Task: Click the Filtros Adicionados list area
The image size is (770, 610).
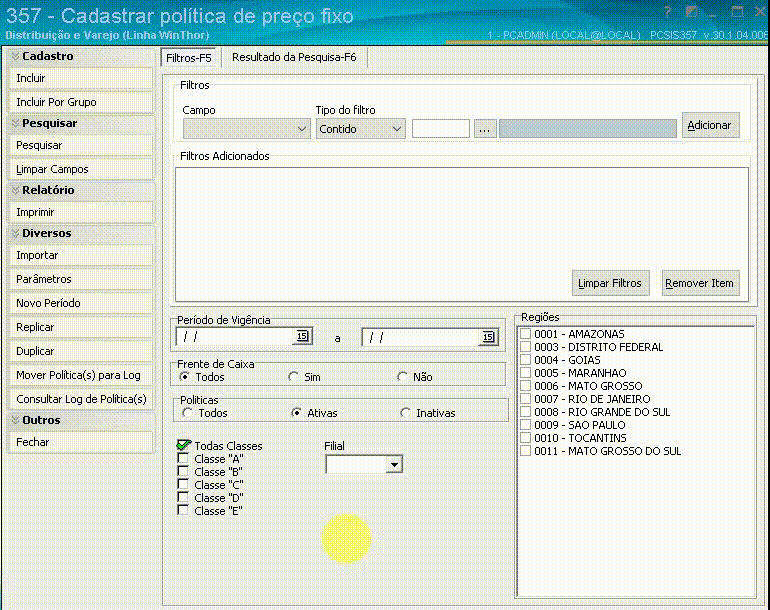Action: click(x=462, y=234)
